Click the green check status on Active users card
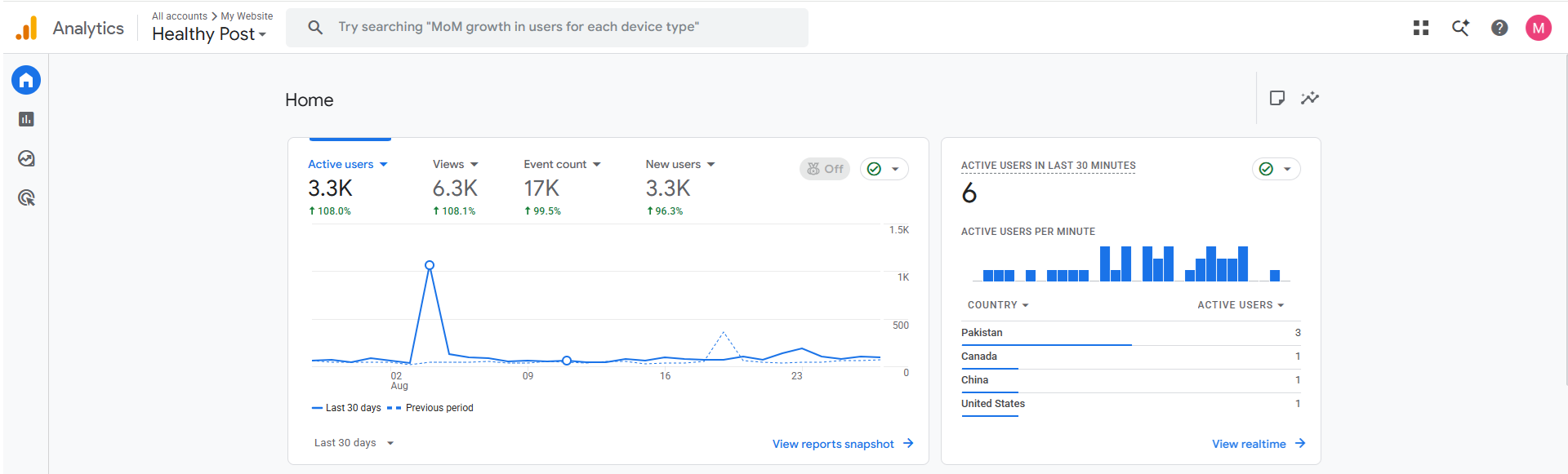Image resolution: width=1568 pixels, height=474 pixels. coord(884,169)
